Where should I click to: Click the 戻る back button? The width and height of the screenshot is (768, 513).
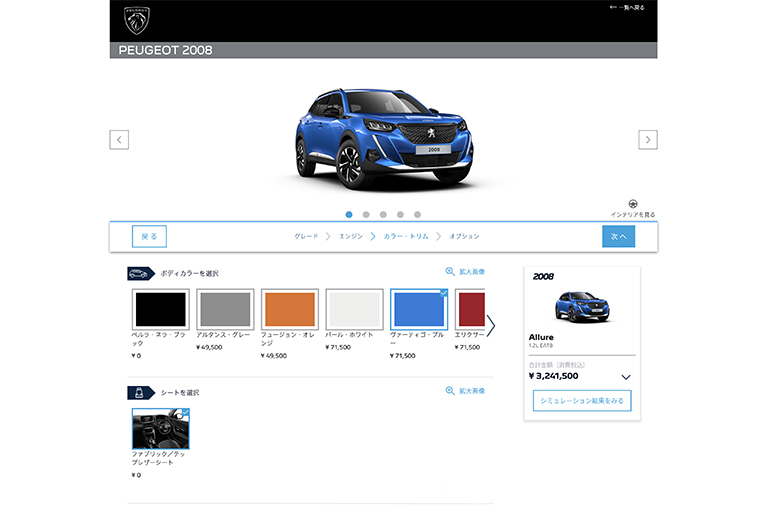coord(149,236)
